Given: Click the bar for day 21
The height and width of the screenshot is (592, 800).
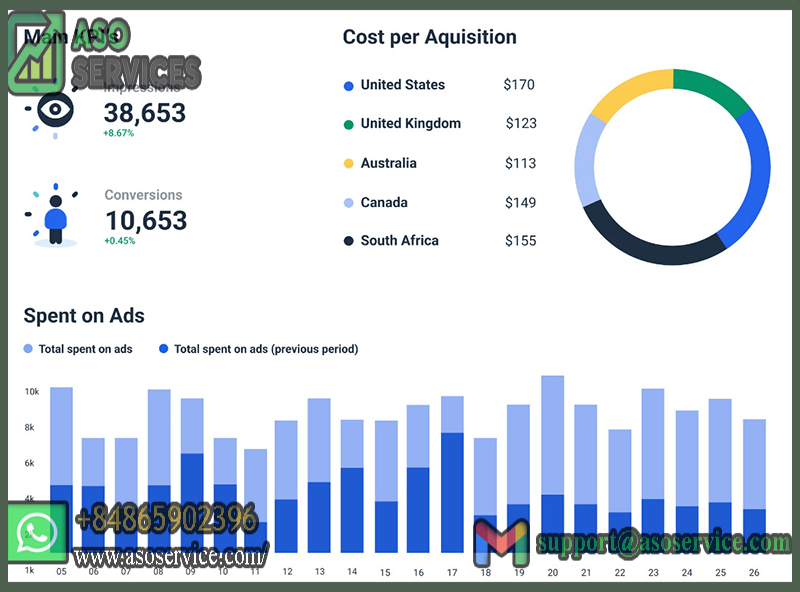Looking at the screenshot, I should point(585,479).
